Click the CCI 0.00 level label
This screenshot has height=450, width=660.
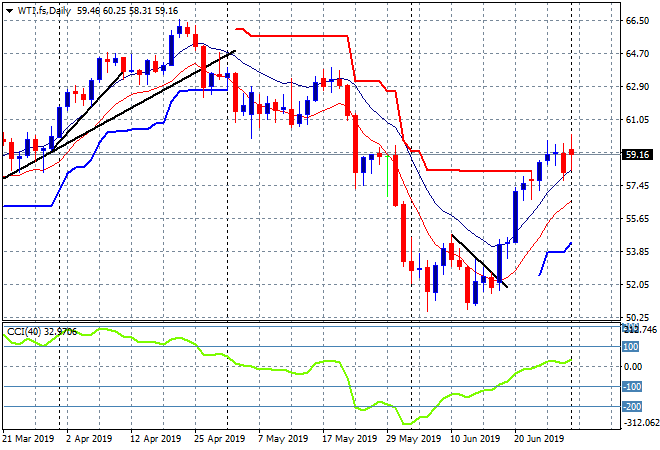pos(633,367)
